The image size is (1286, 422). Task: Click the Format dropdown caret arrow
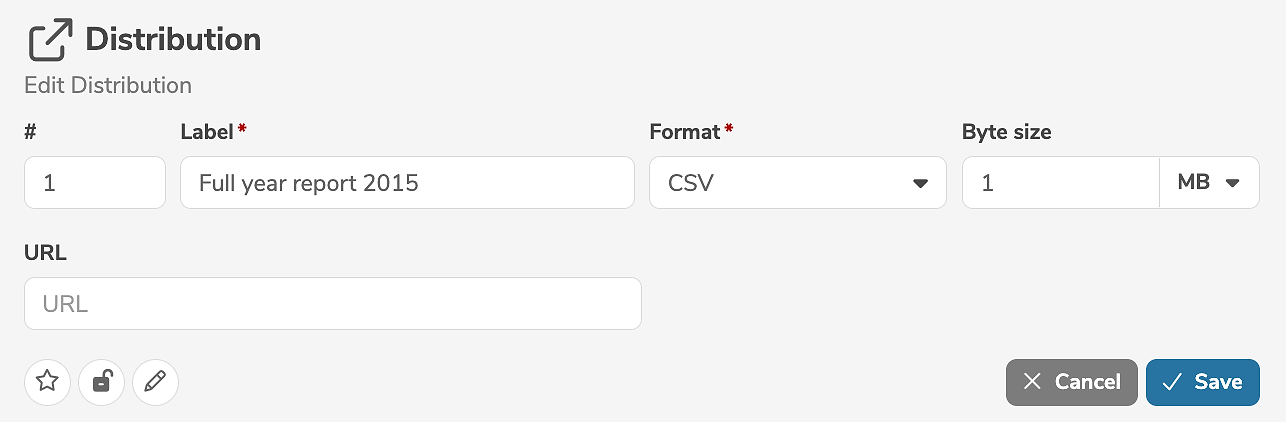[x=920, y=184]
